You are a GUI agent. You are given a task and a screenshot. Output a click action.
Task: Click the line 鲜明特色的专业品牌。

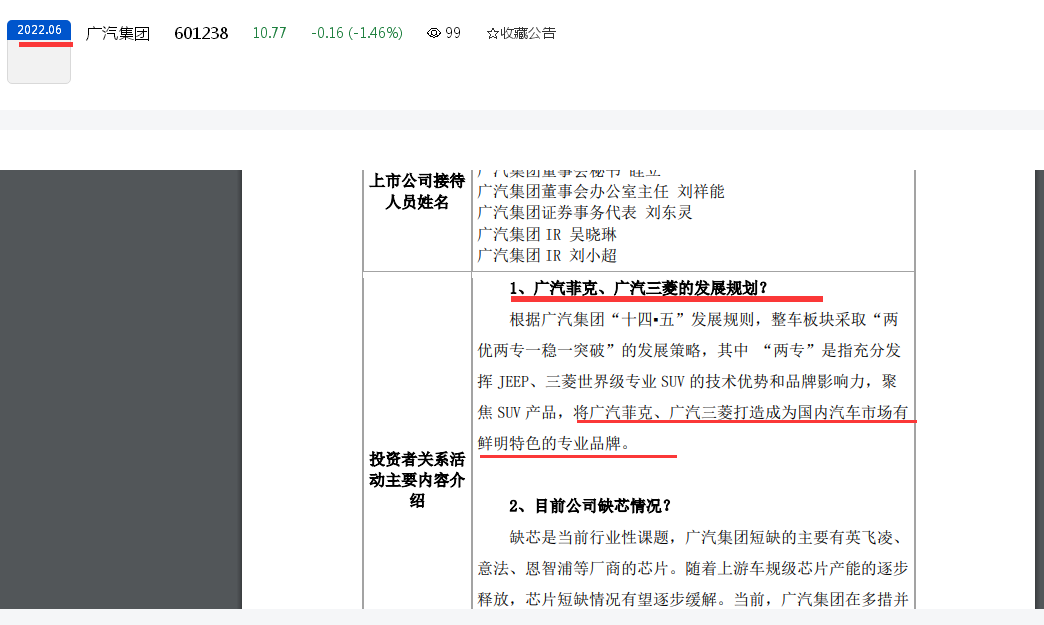(553, 443)
